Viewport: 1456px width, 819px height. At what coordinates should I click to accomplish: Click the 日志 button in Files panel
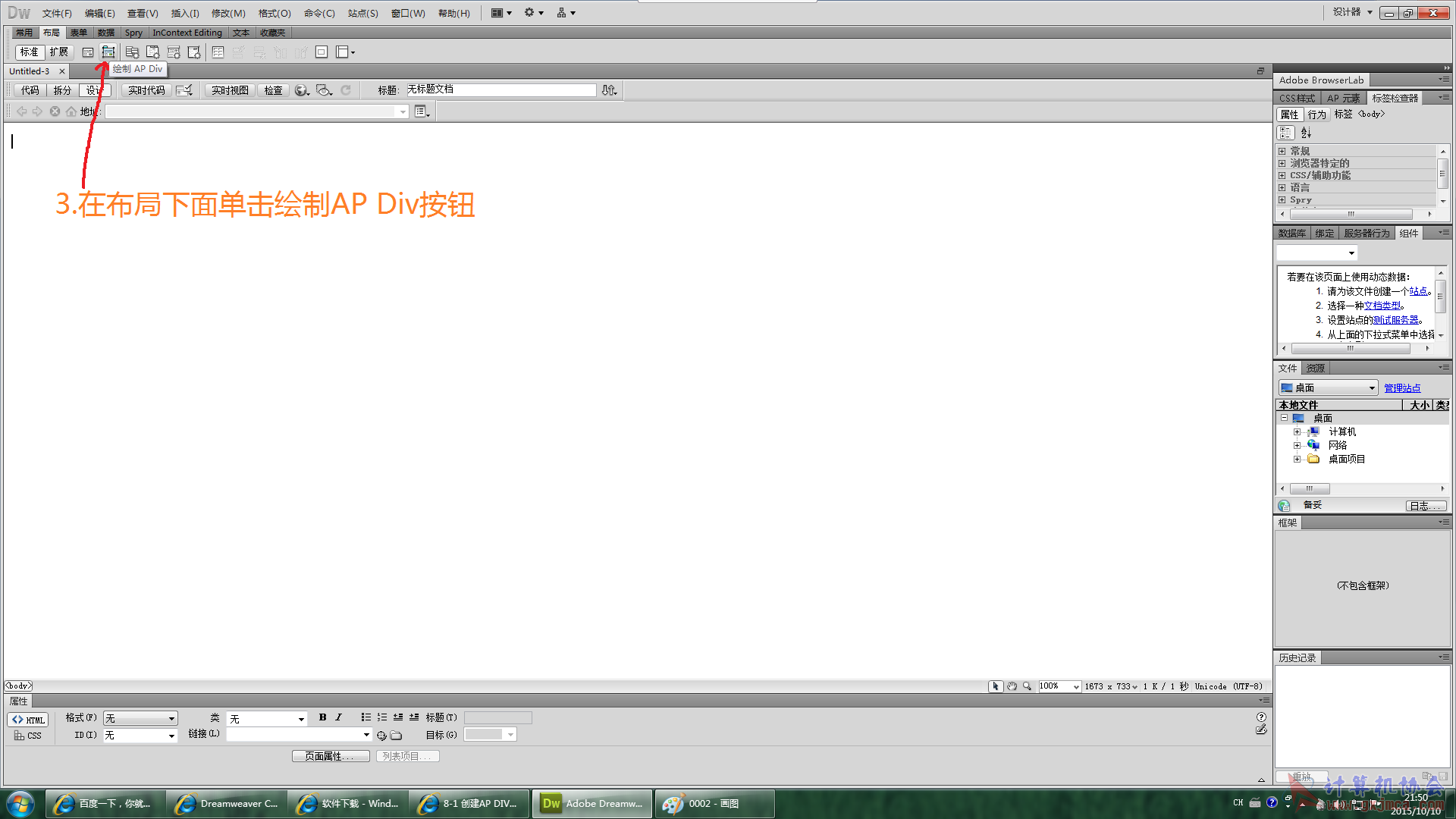click(1425, 506)
